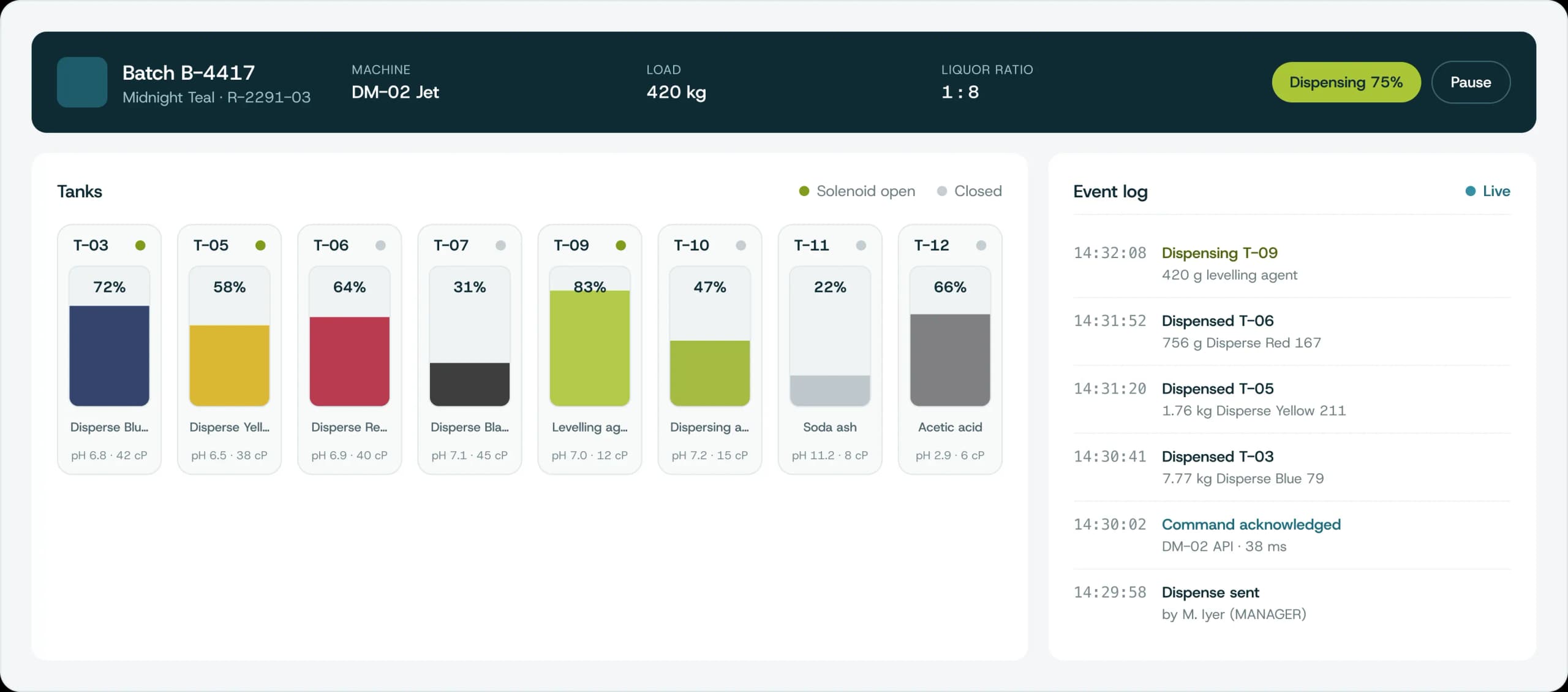Open the Dispensed T-03 event entry
The width and height of the screenshot is (1568, 692).
pos(1291,468)
